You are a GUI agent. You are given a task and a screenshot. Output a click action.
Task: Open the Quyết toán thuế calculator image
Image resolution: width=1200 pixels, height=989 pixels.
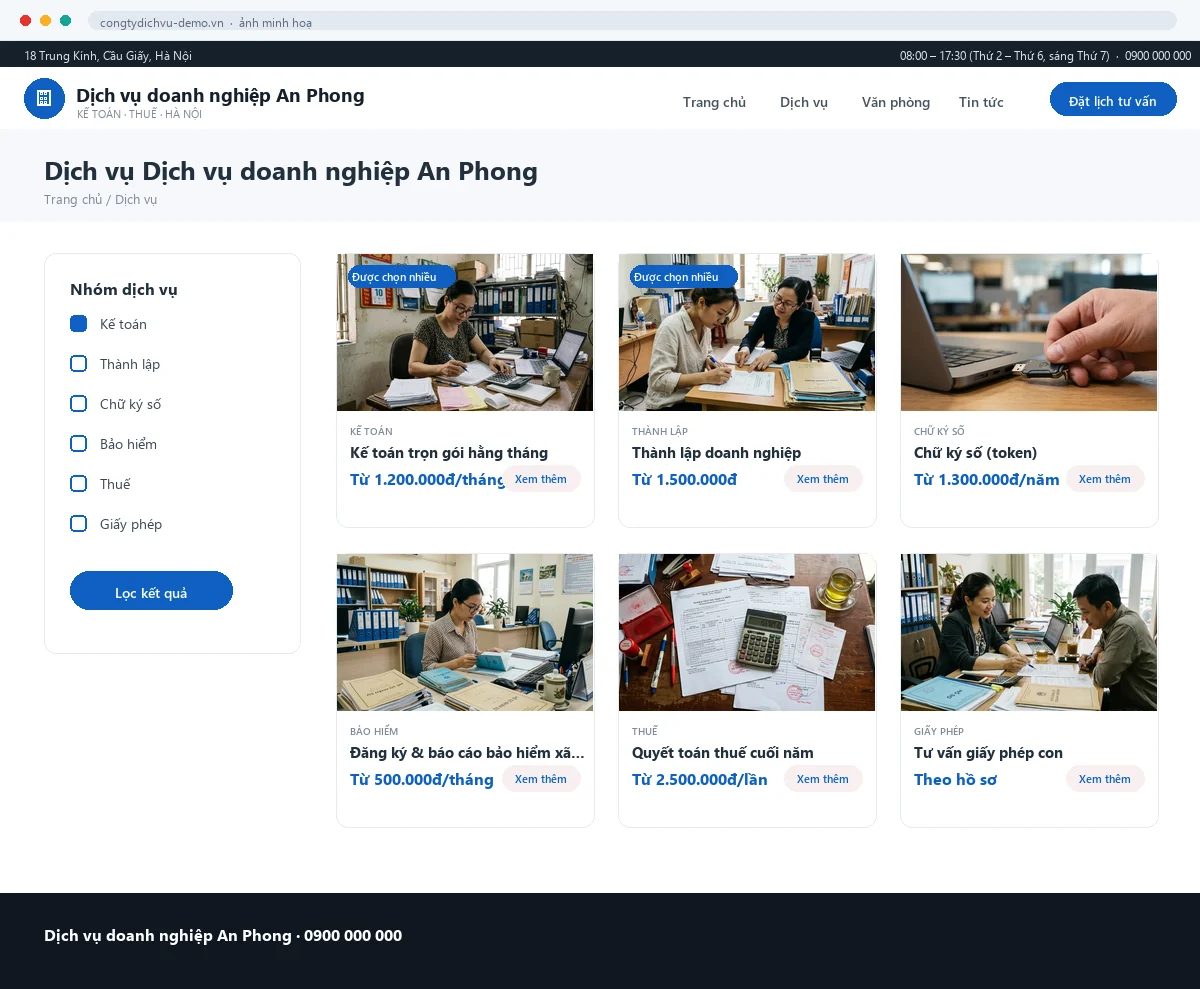(747, 632)
